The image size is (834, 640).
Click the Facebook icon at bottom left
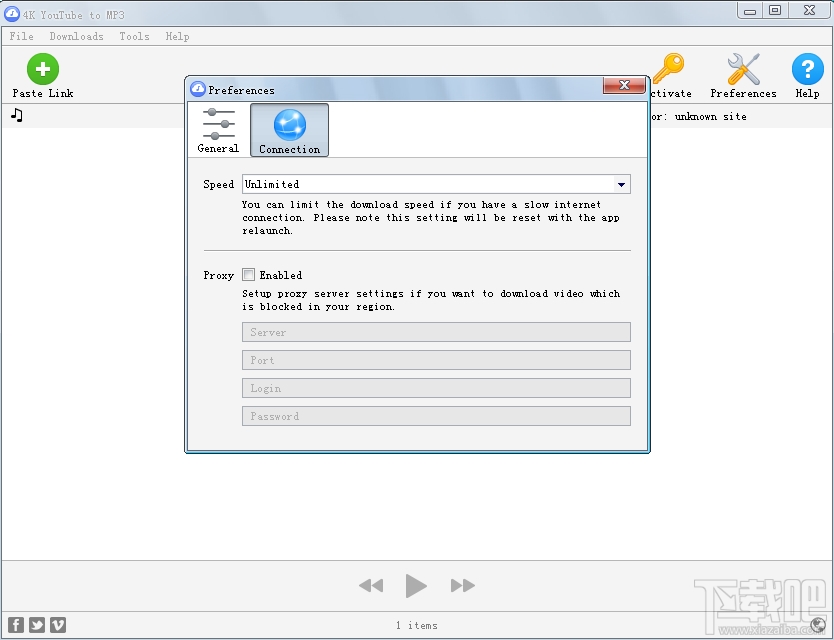14,624
